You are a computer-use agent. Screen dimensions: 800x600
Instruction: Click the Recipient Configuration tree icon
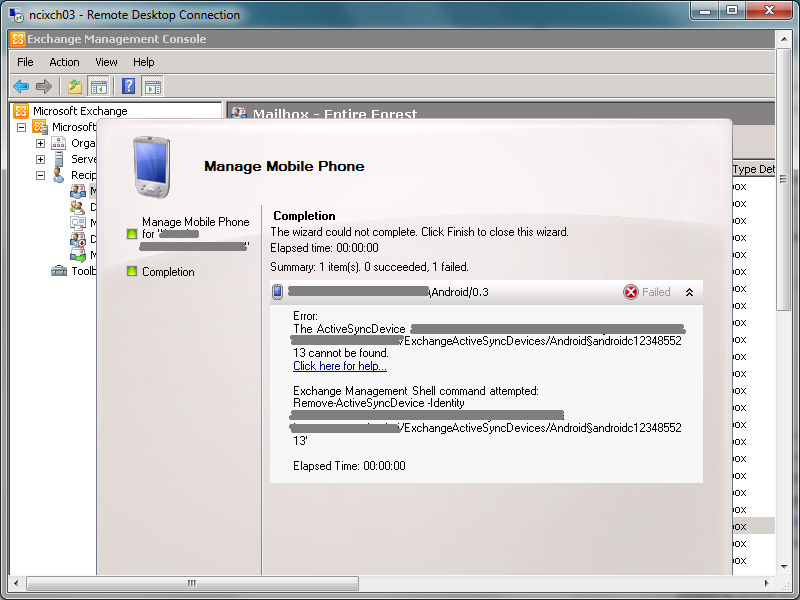tap(59, 175)
